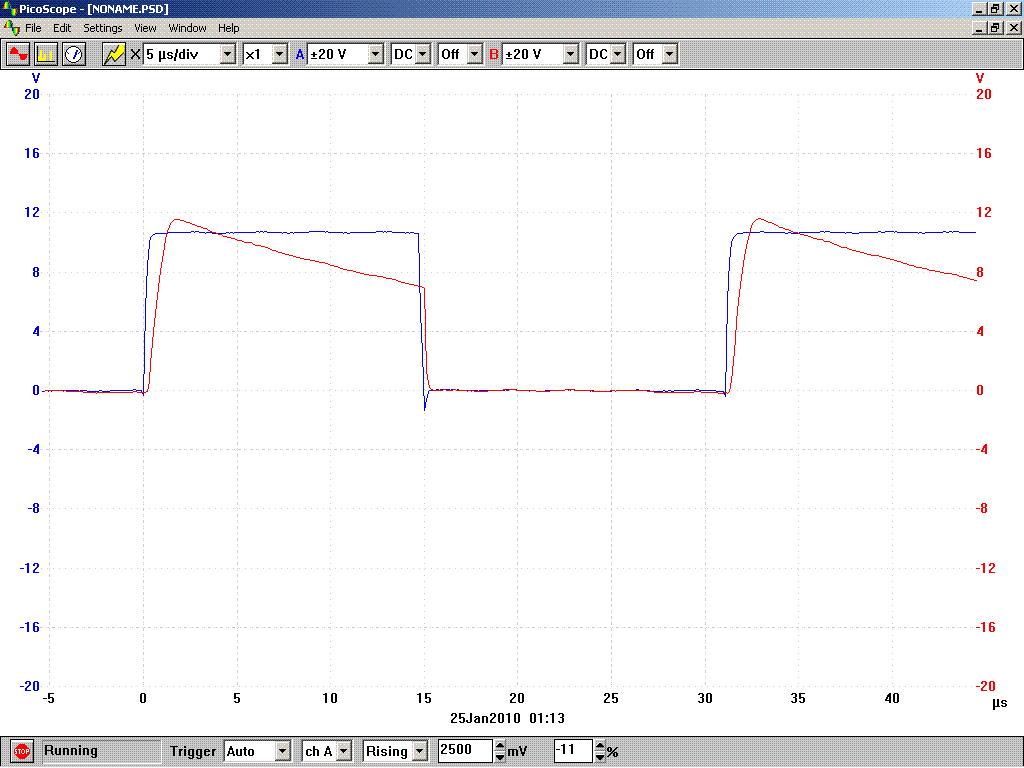Restore the inner NONAME.PSD document window

tap(995, 28)
